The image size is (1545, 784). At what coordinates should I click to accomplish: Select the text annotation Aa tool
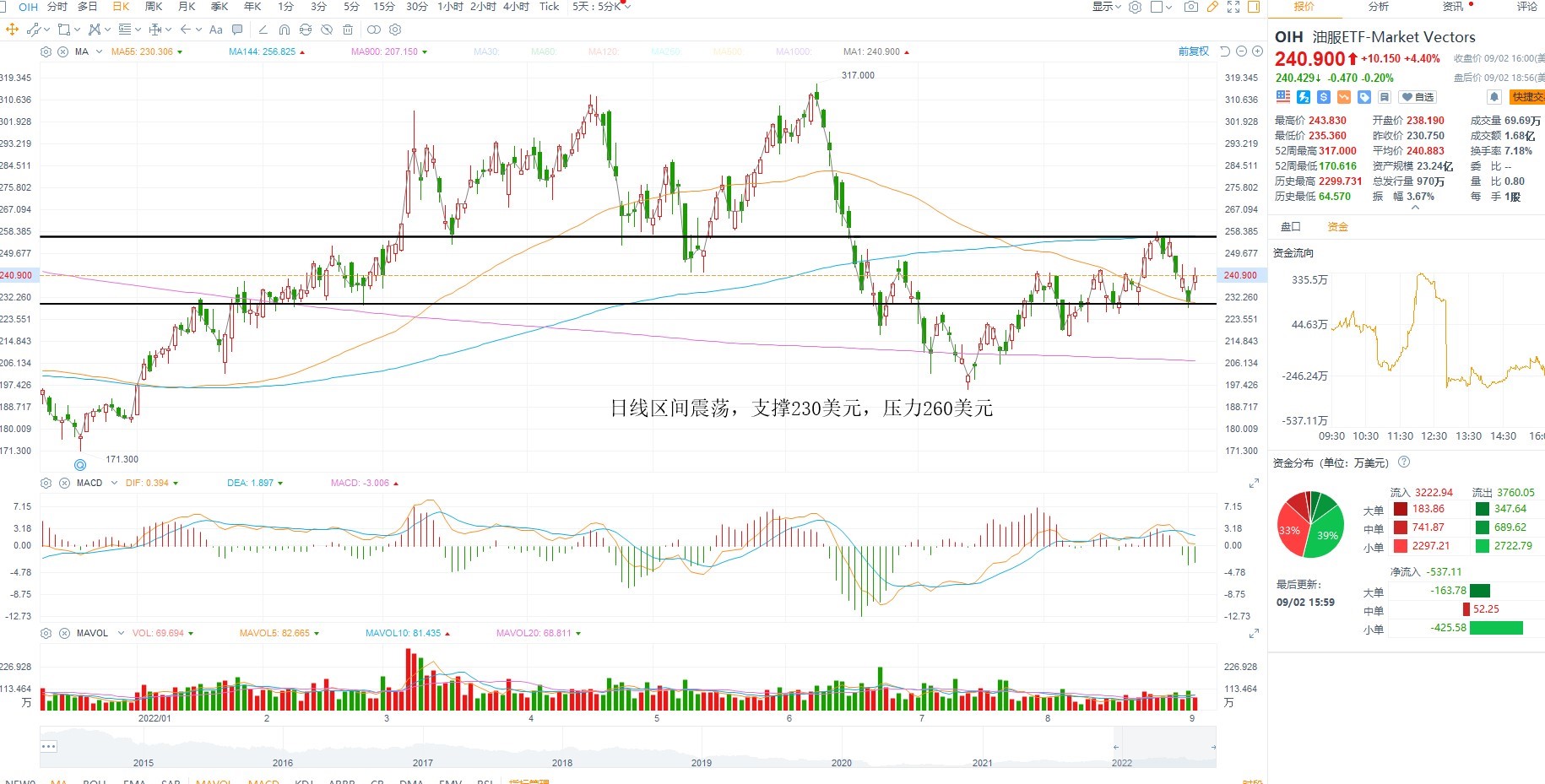[x=215, y=30]
